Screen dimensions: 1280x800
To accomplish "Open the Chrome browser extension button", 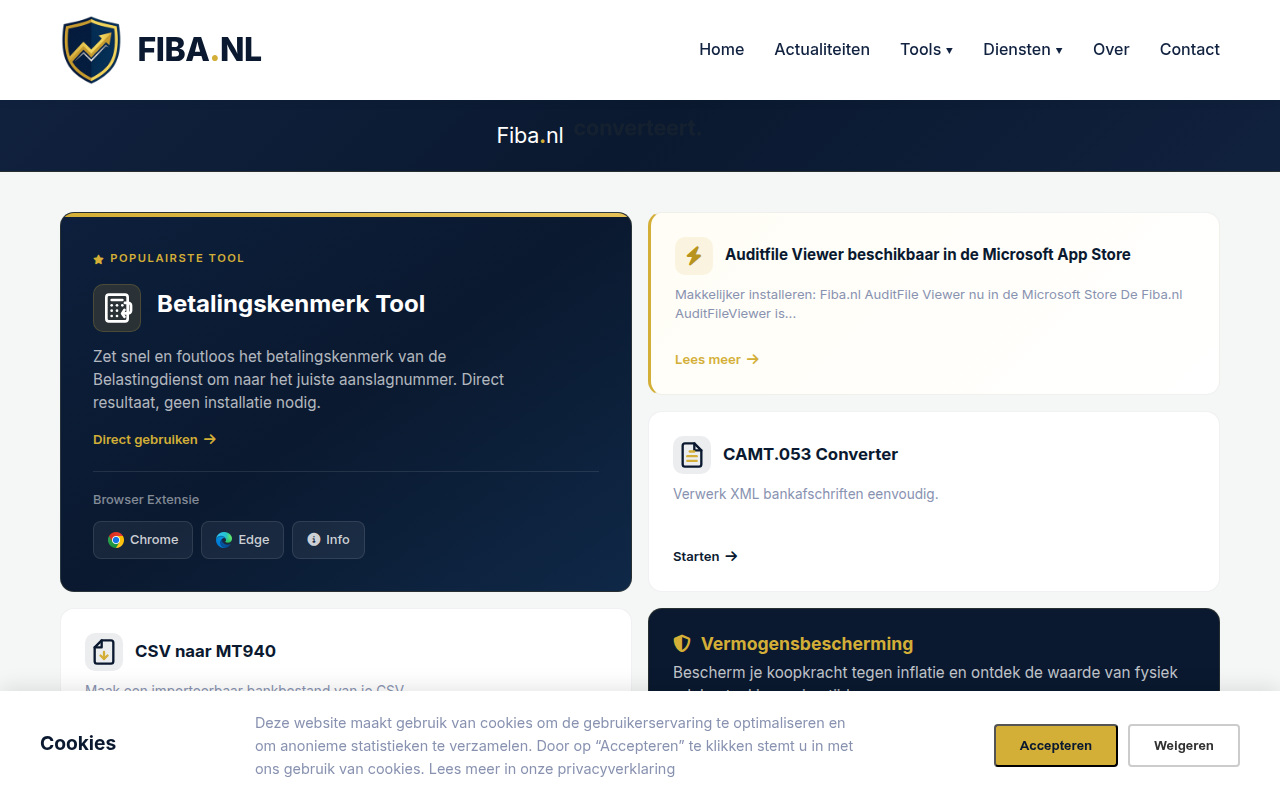I will 143,540.
